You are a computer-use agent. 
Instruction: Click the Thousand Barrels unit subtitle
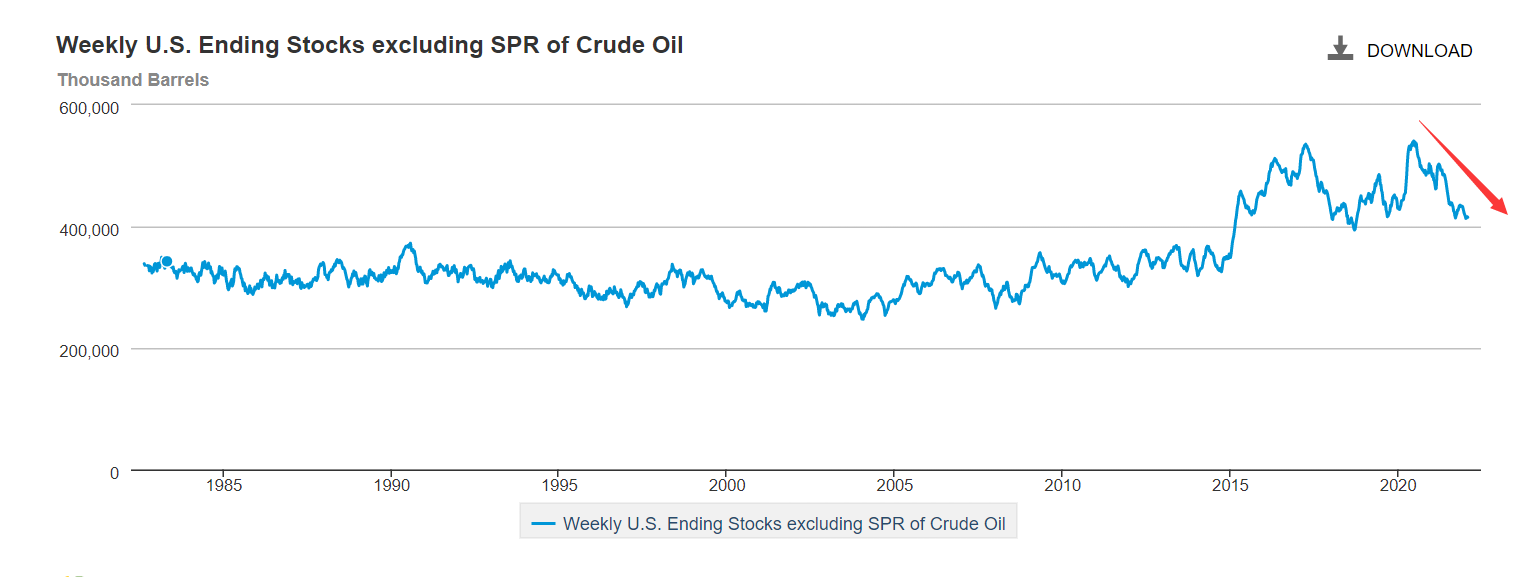tap(133, 80)
